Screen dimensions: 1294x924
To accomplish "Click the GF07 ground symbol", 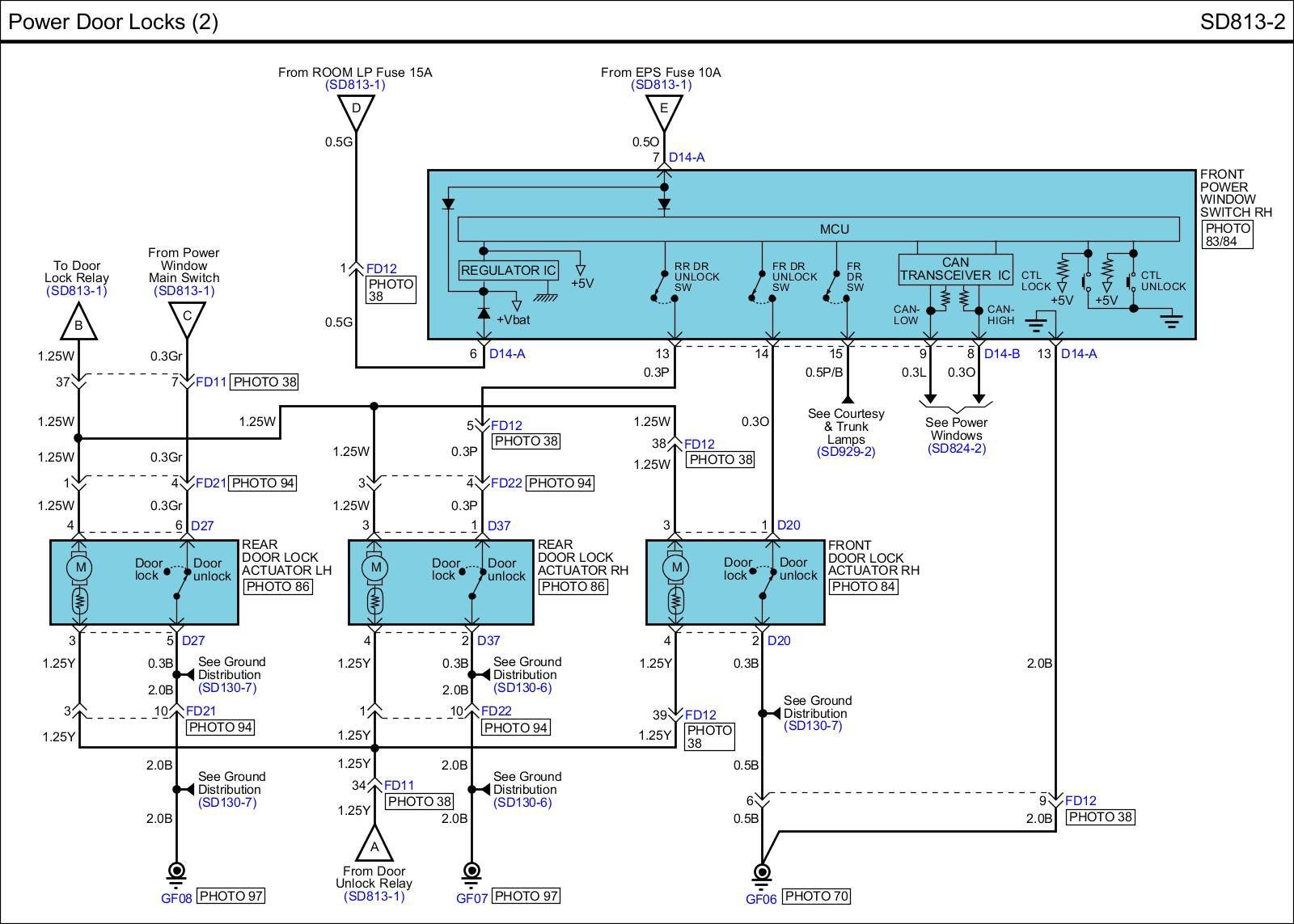I will pyautogui.click(x=472, y=873).
